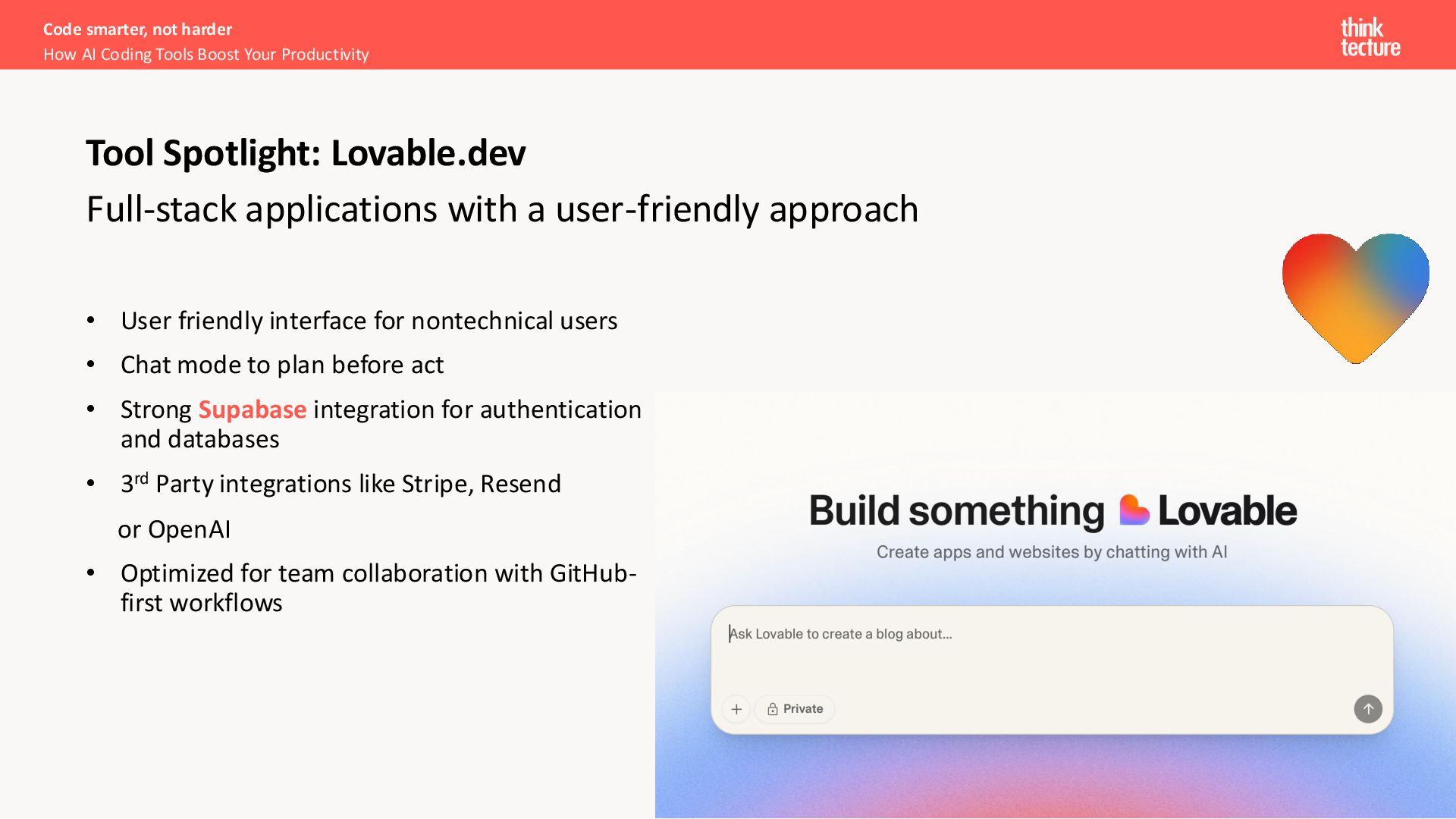Click the plus attachment icon

736,709
